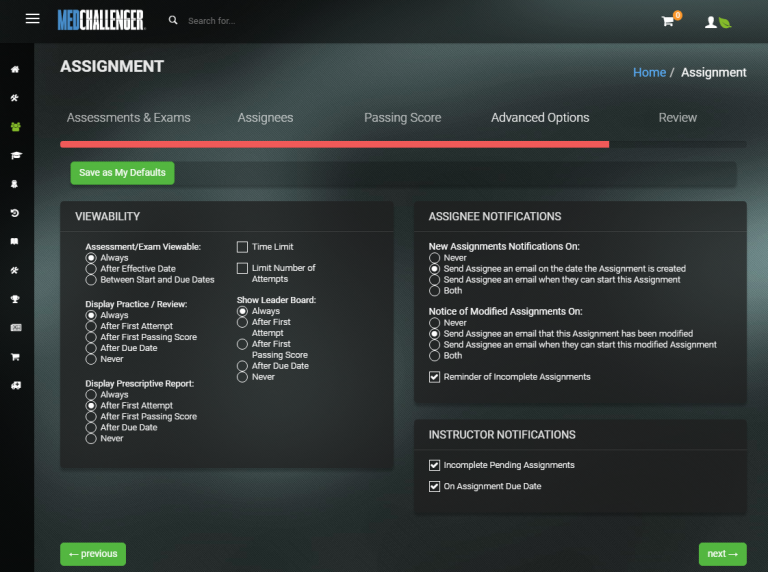768x572 pixels.
Task: Toggle On Assignment Due Date checkbox
Action: (x=434, y=486)
